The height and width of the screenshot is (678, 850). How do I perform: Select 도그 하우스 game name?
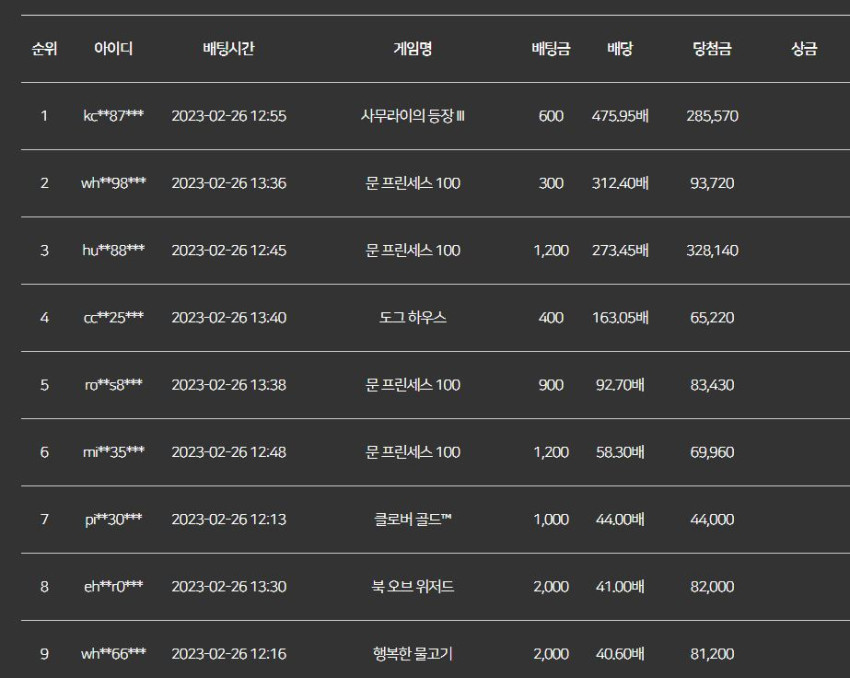[413, 318]
